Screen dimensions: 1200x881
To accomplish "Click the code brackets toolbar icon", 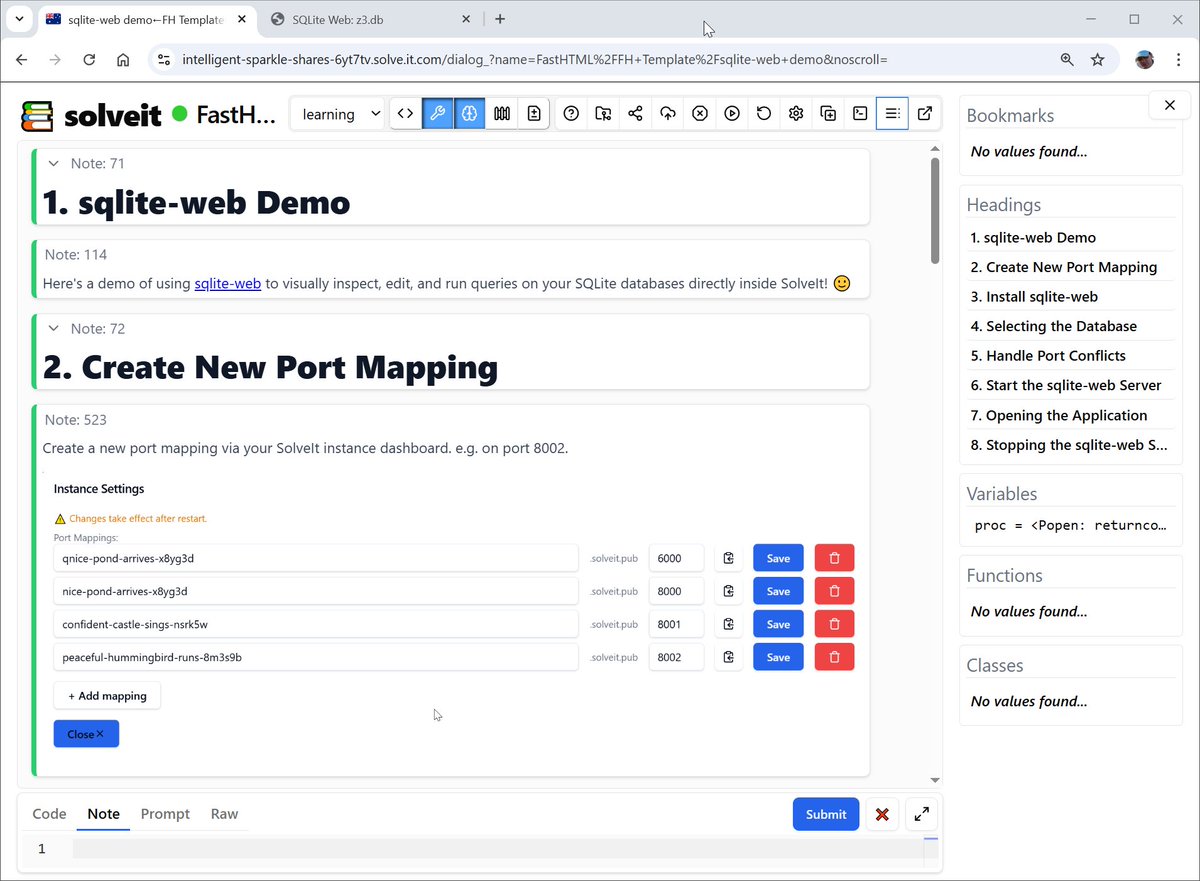I will point(405,114).
